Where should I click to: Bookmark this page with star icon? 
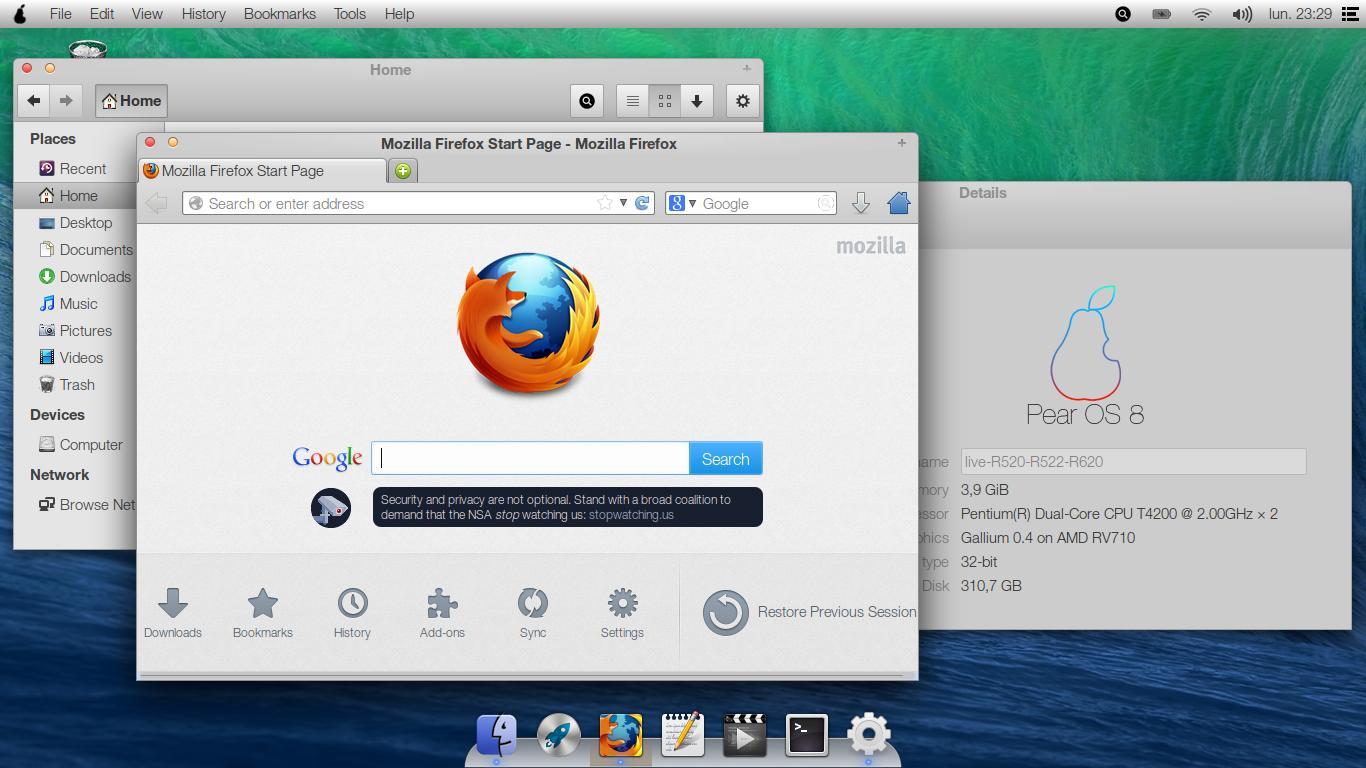point(604,203)
